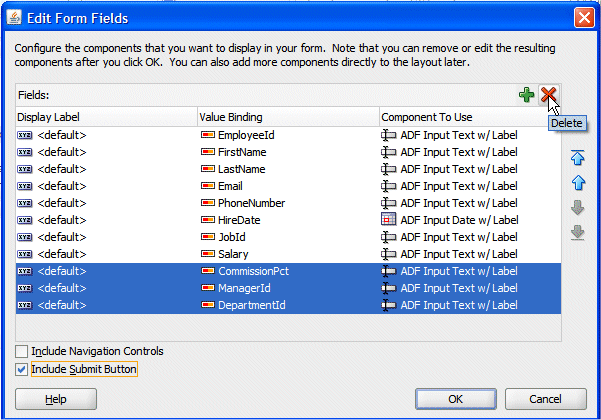The image size is (601, 420).
Task: Open component dropdown for Salary row
Action: pyautogui.click(x=470, y=254)
